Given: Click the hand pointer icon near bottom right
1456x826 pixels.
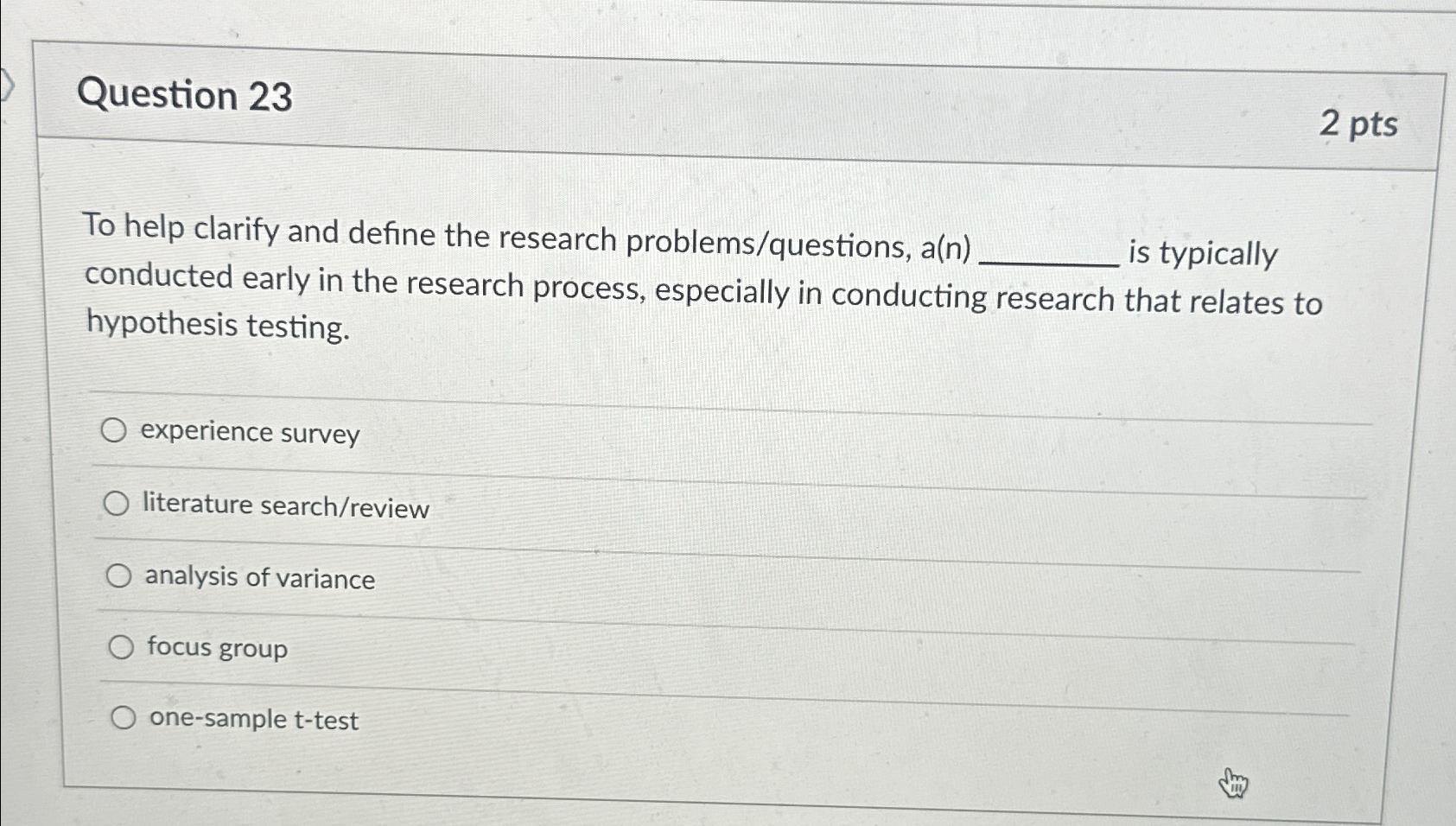Looking at the screenshot, I should [x=1234, y=785].
